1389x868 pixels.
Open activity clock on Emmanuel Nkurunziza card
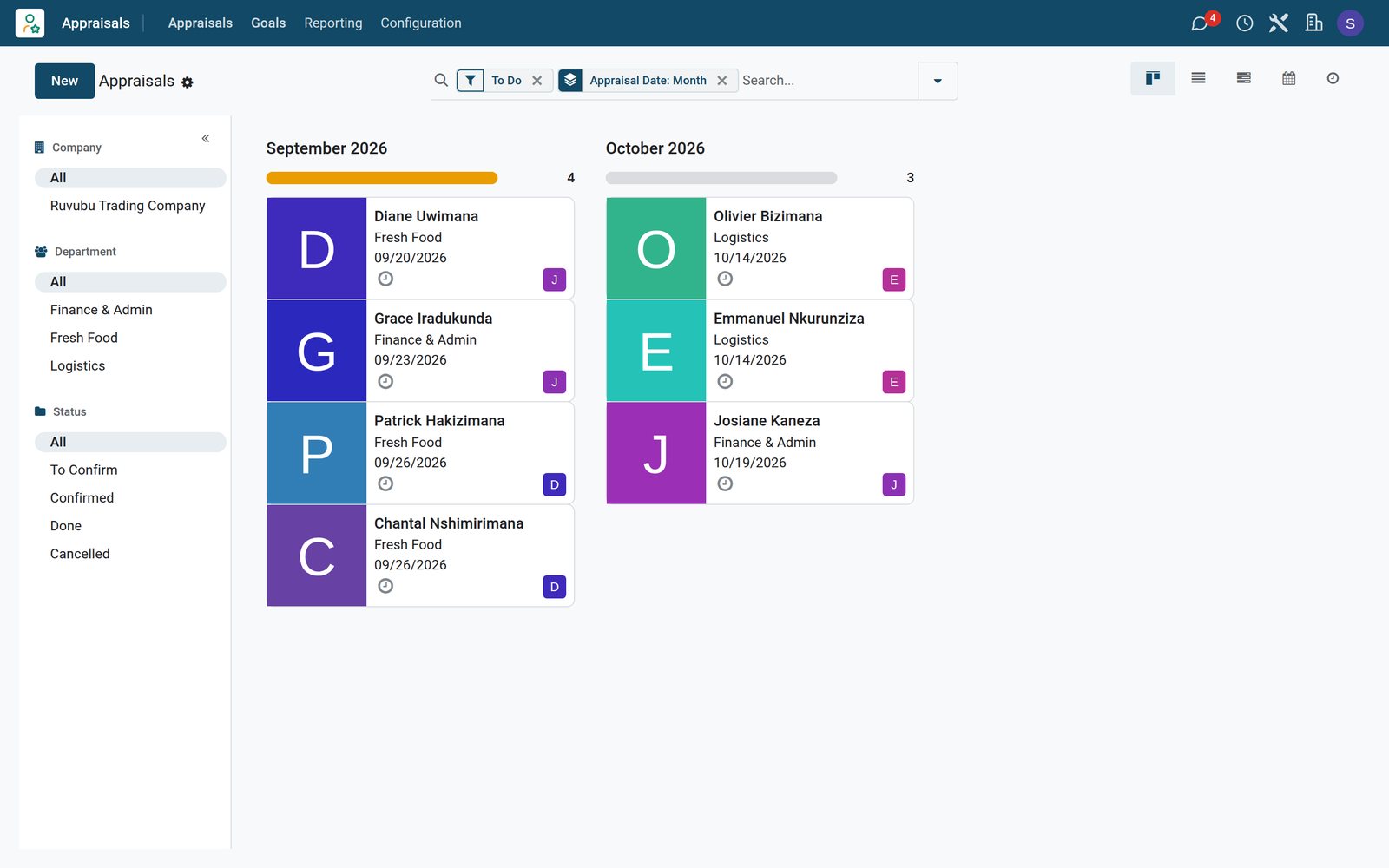pyautogui.click(x=725, y=381)
